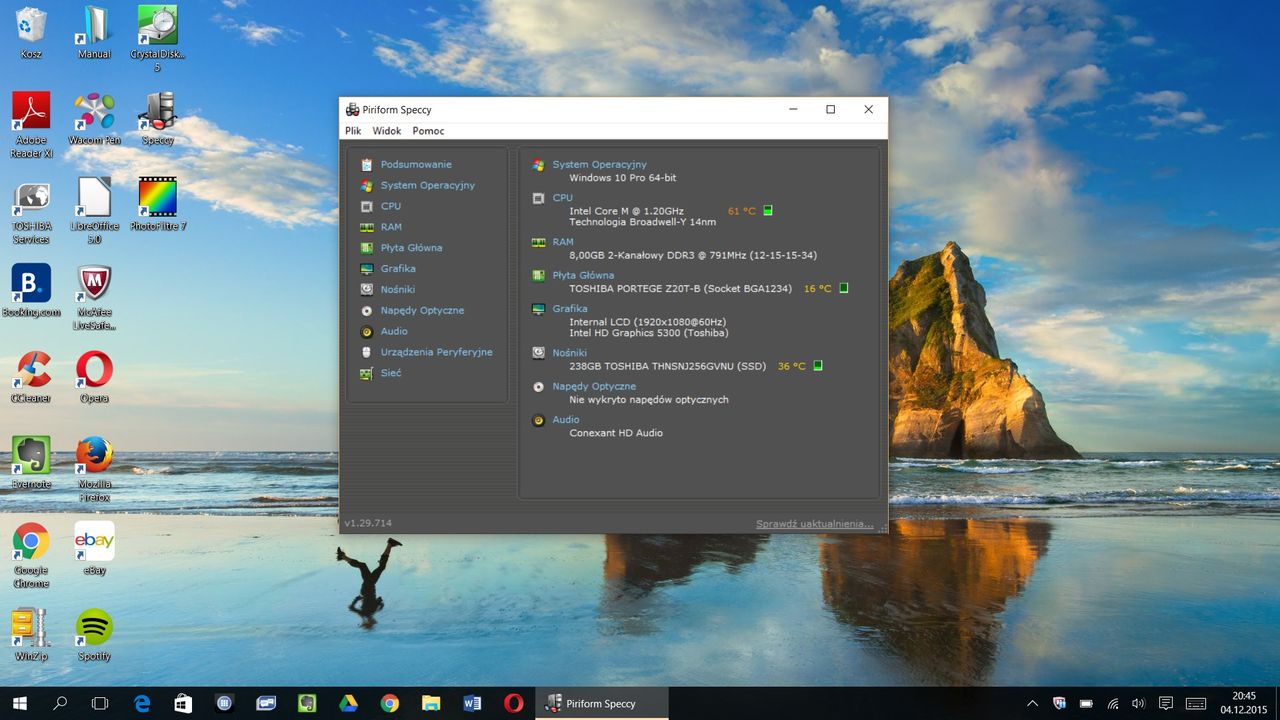Select the Google Chrome desktop icon
This screenshot has width=1280, height=720.
coord(31,555)
